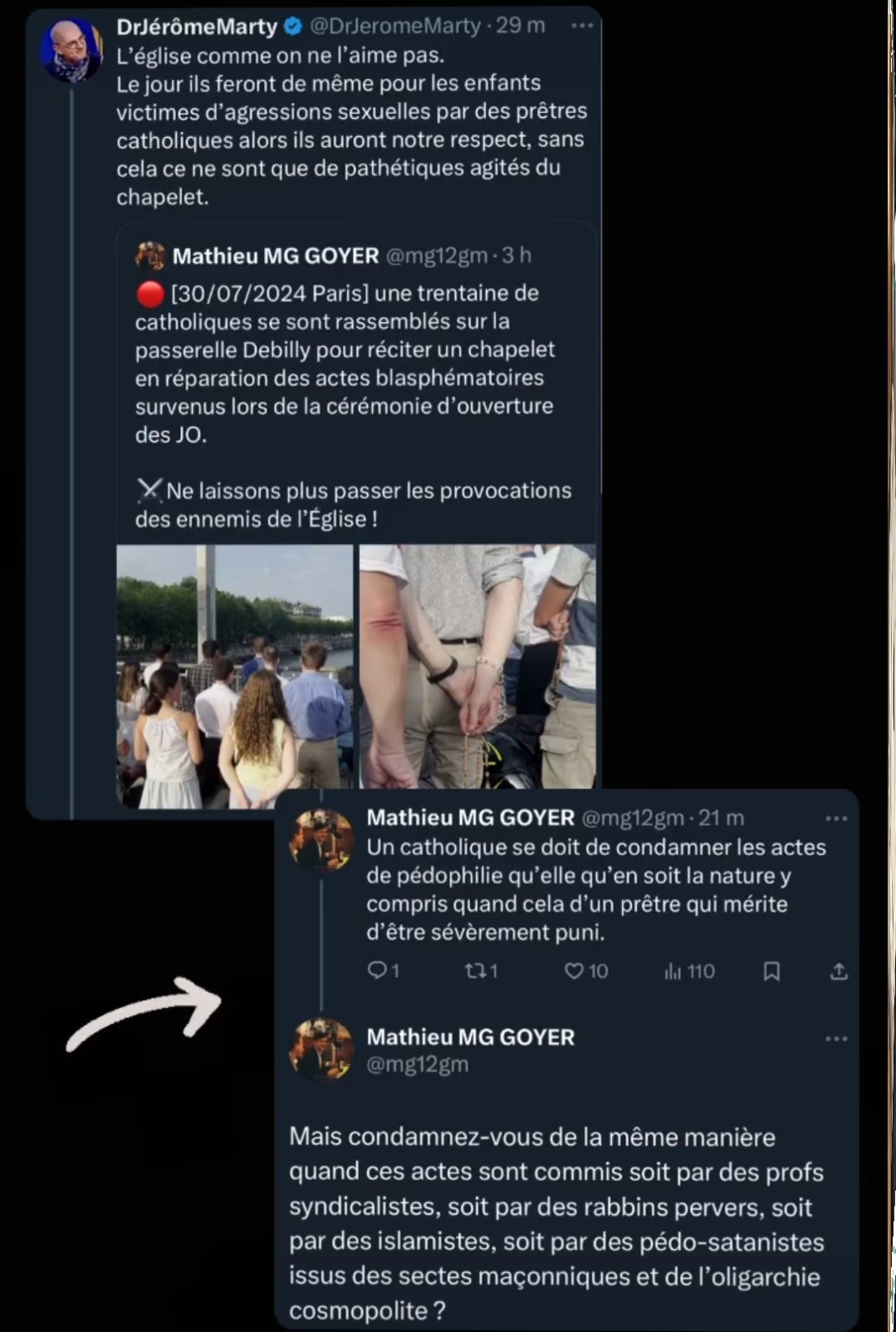Click the @DrJeromeMarty handle

tap(395, 27)
